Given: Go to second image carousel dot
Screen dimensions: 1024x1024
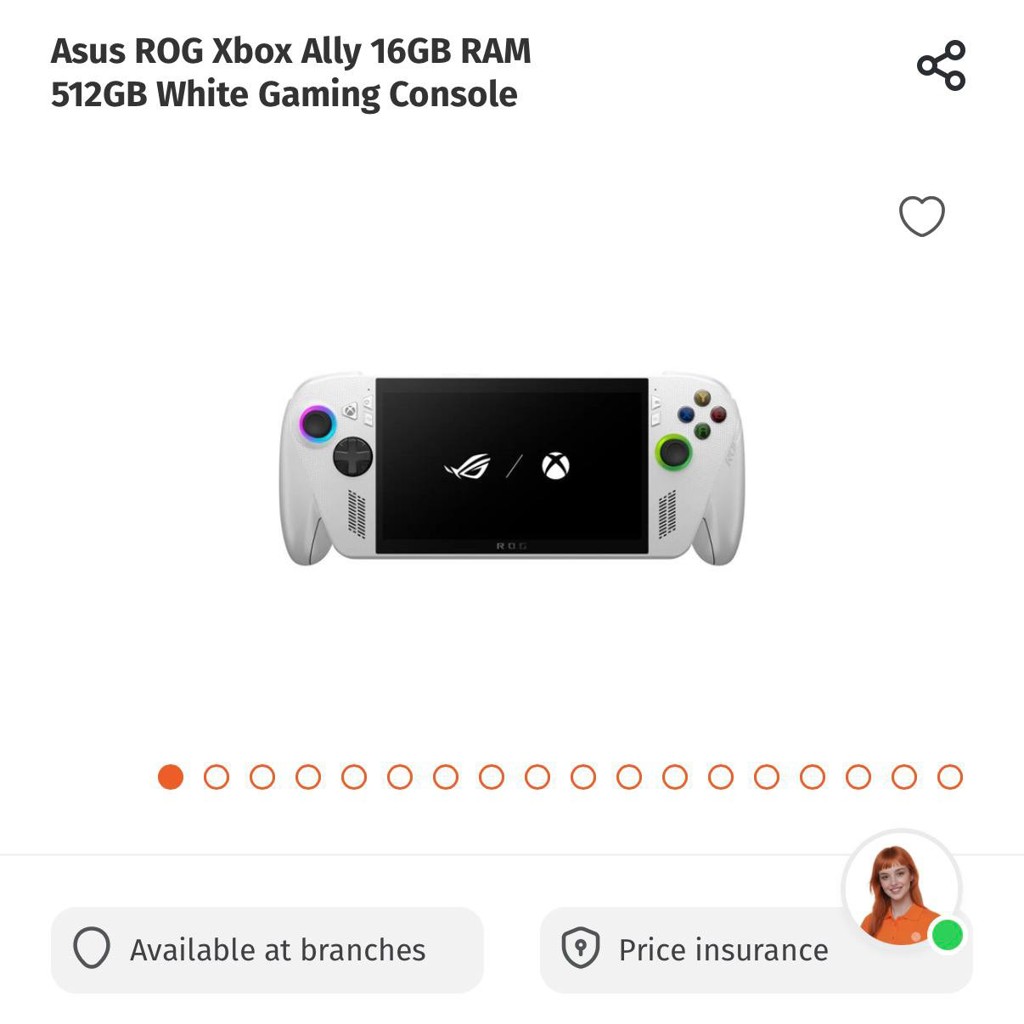Looking at the screenshot, I should [216, 777].
